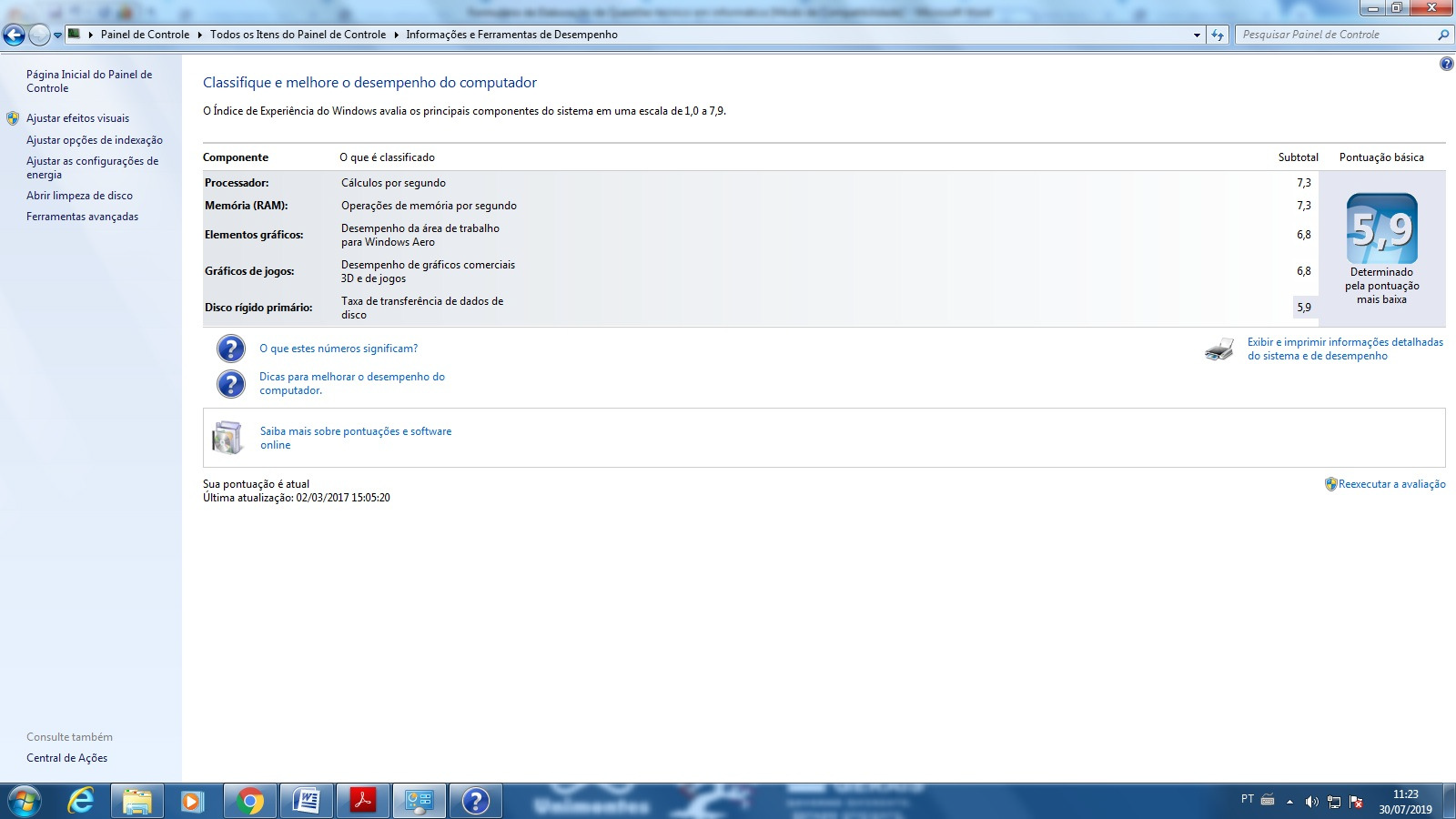1456x819 pixels.
Task: Click the software box icon near 'Saiba mais'
Action: click(227, 438)
